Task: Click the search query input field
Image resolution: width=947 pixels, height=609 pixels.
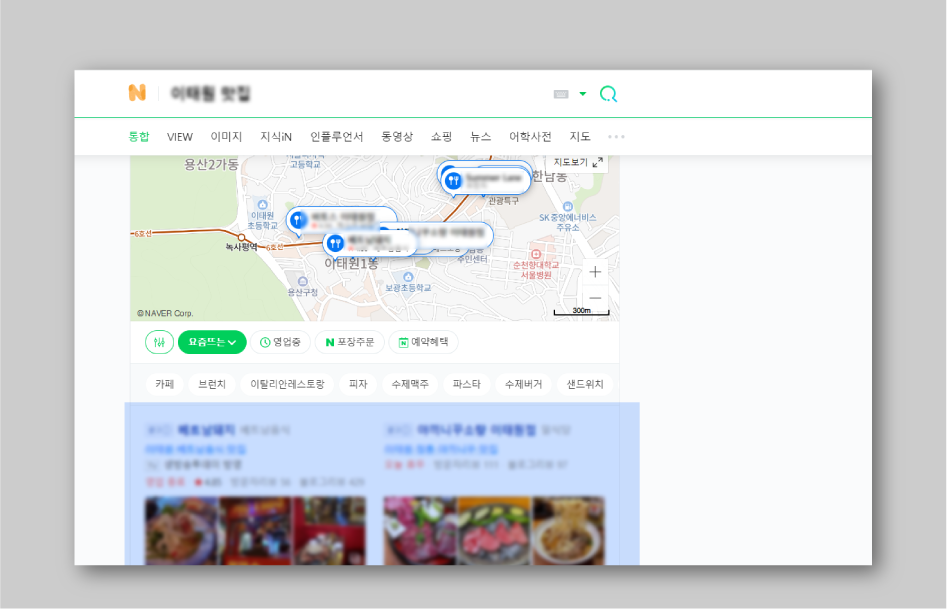Action: (350, 94)
